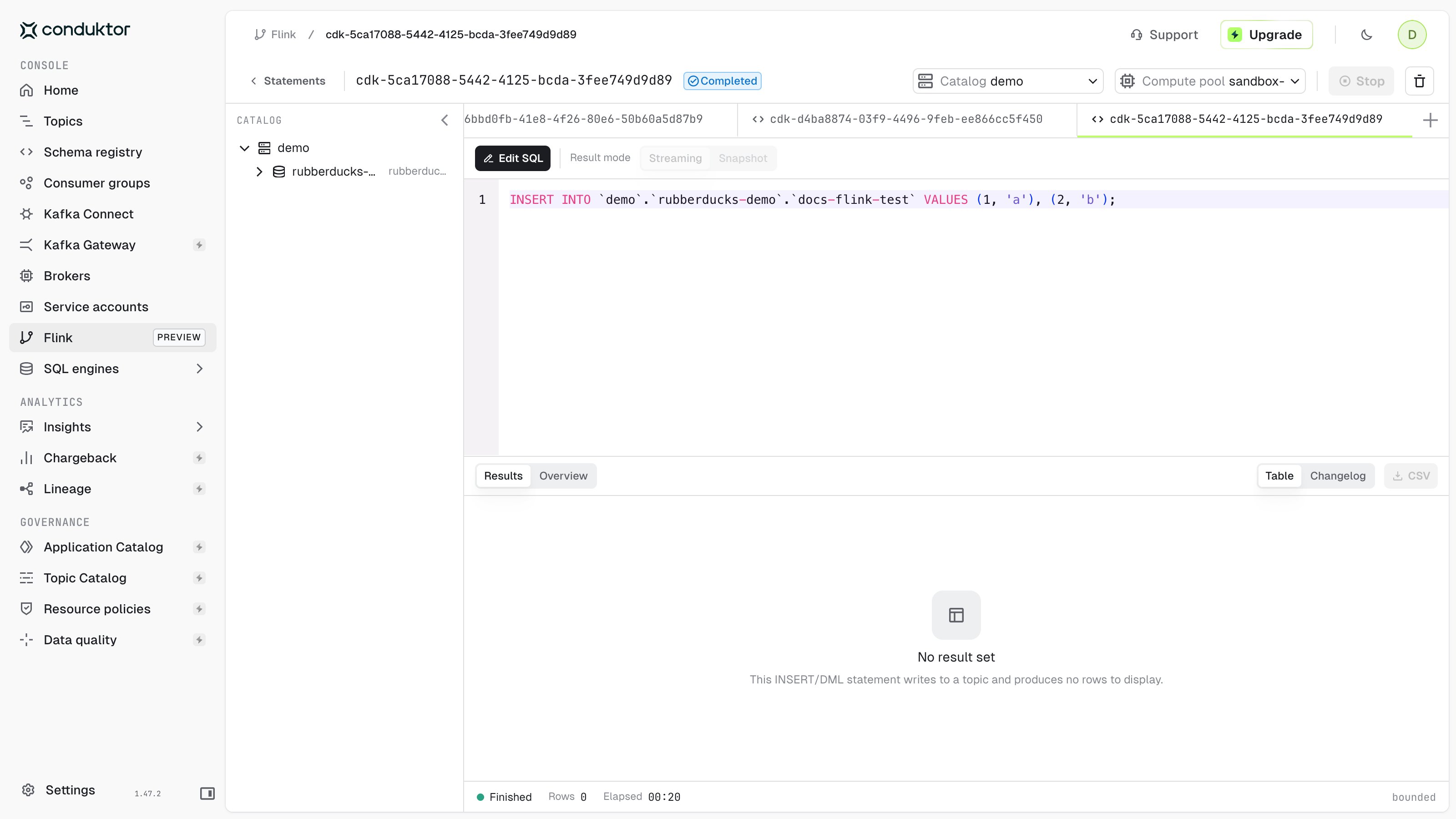Viewport: 1456px width, 819px height.
Task: Click version 1.47.2 text
Action: coord(147,794)
